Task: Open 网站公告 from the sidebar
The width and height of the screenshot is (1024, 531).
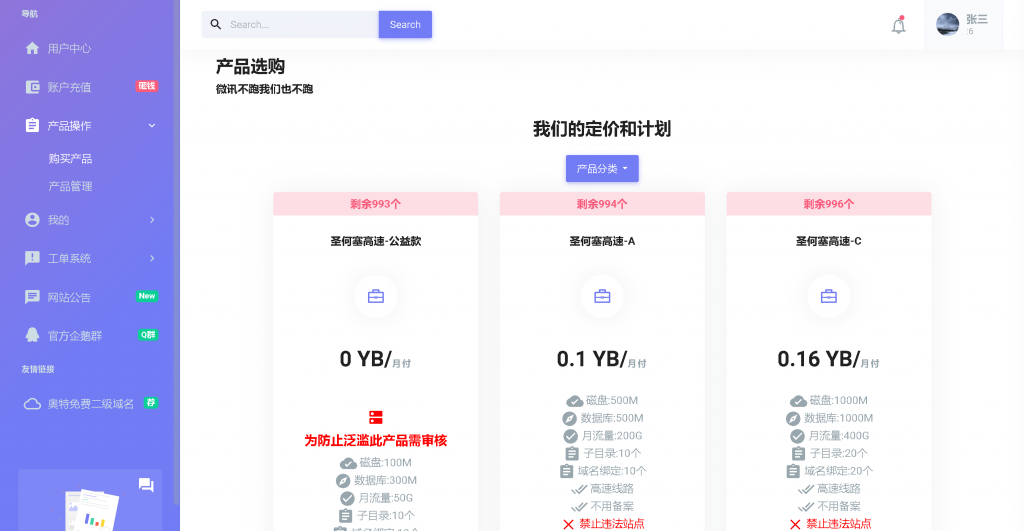Action: click(70, 297)
